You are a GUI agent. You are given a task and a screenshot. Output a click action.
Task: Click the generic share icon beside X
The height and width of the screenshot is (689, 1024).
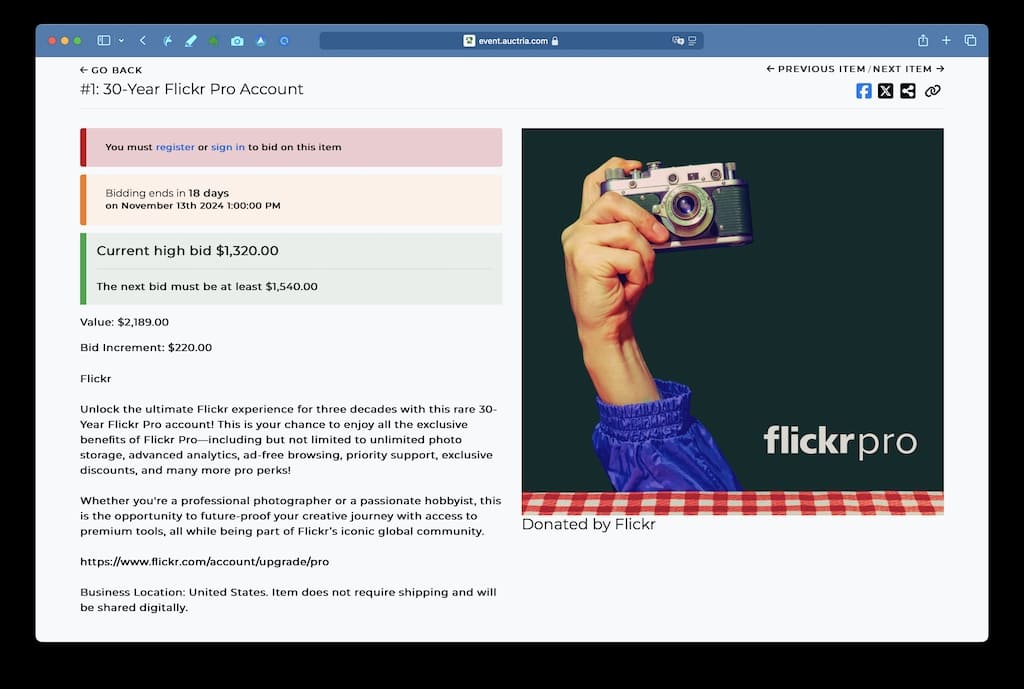coord(908,91)
